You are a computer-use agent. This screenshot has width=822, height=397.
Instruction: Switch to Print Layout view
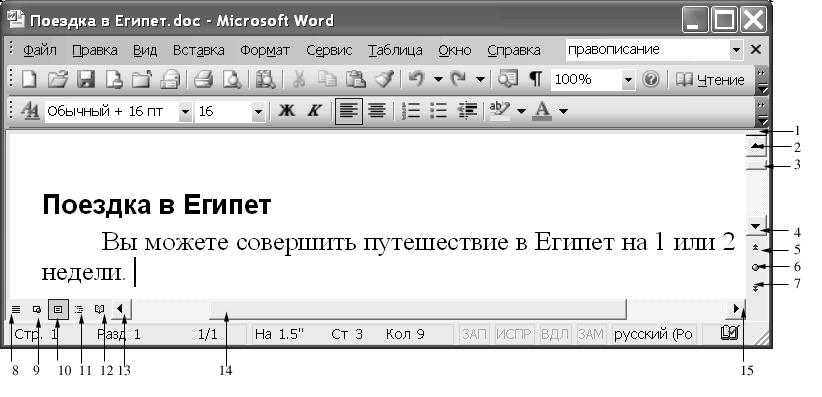pyautogui.click(x=58, y=309)
